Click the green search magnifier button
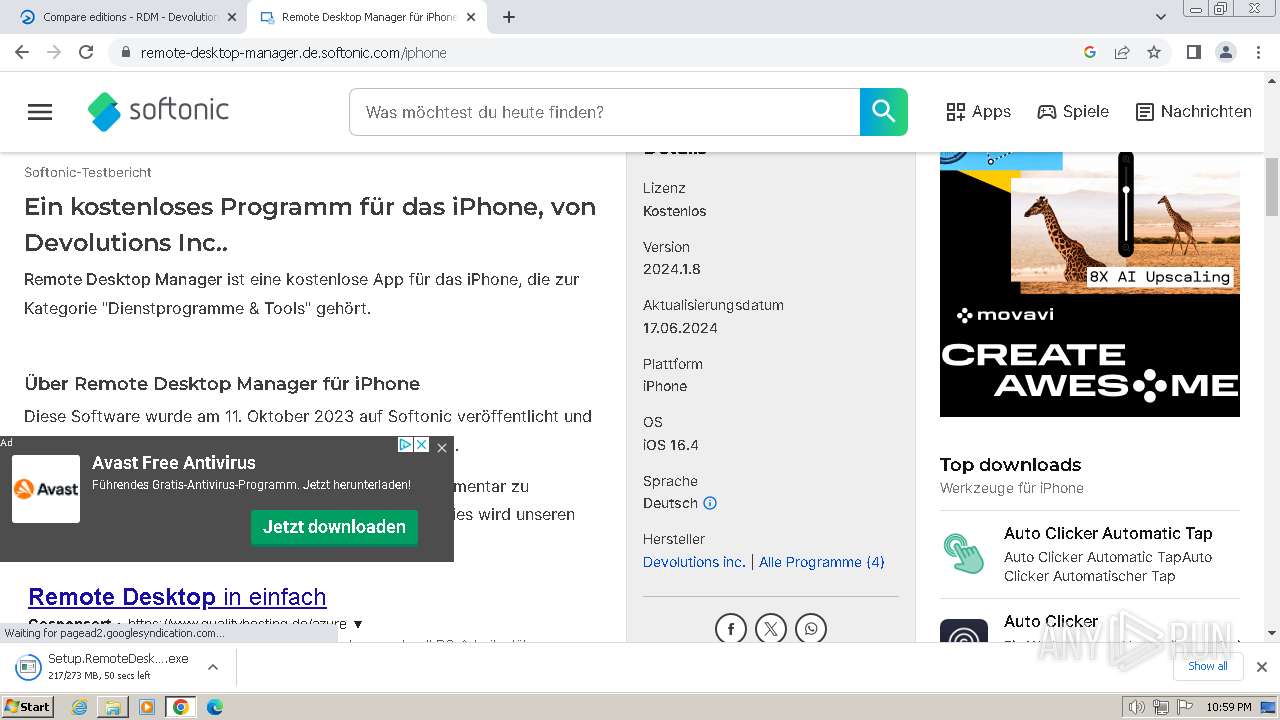Viewport: 1280px width, 720px height. point(884,112)
